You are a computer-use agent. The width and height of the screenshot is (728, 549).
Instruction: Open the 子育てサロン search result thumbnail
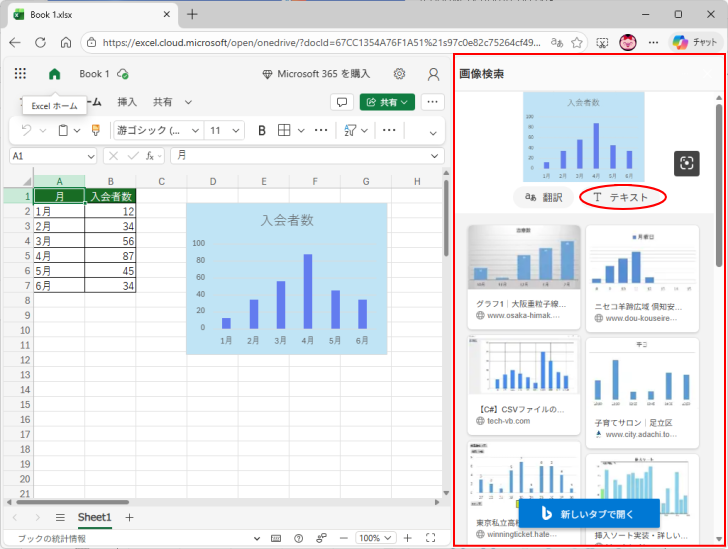[x=642, y=381]
